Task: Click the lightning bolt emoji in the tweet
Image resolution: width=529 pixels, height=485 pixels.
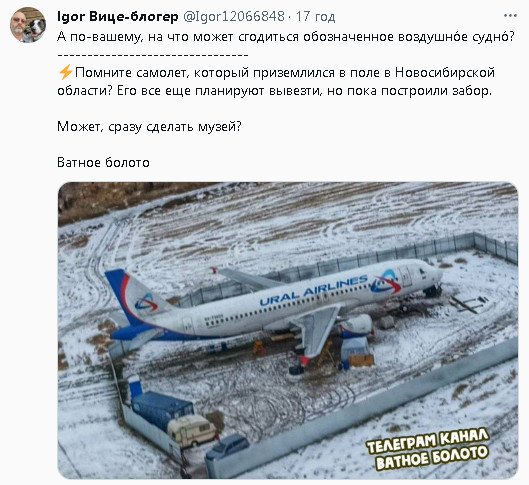Action: pos(65,72)
